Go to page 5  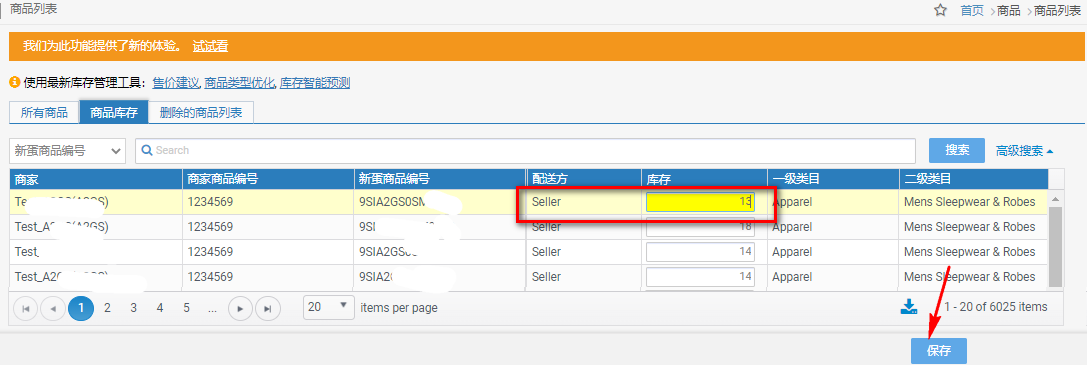tap(186, 308)
